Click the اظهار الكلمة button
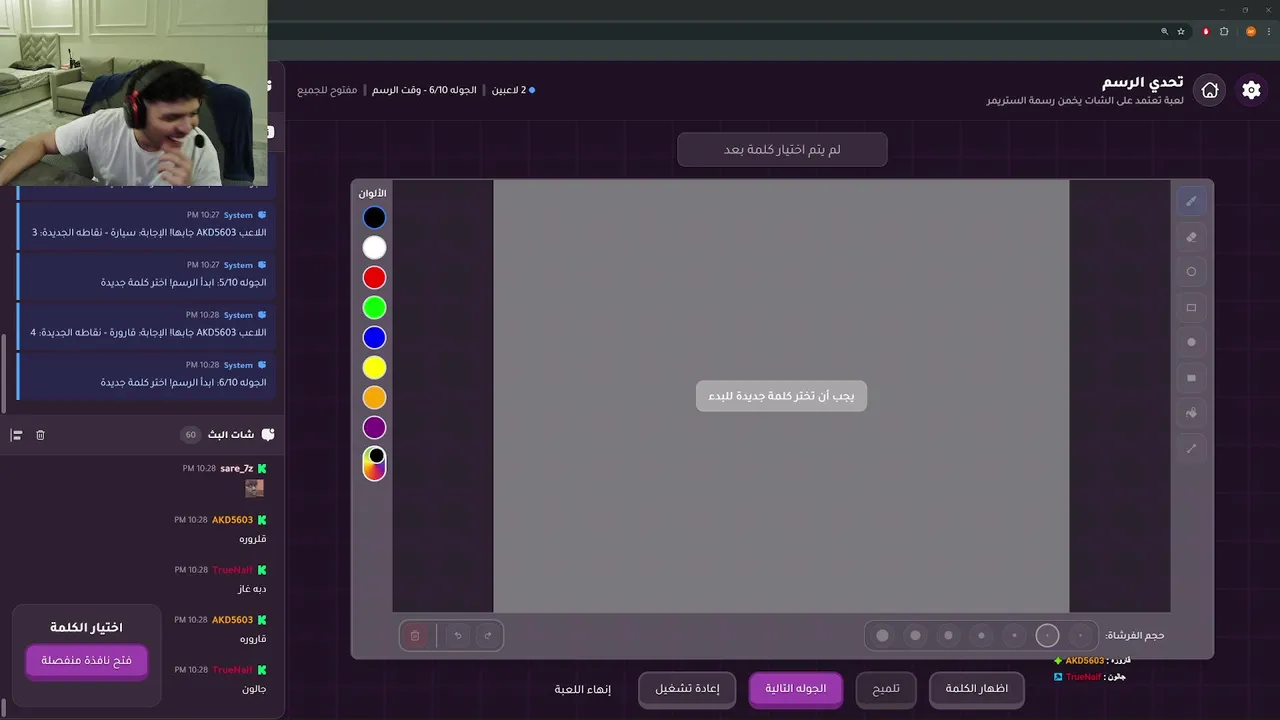The width and height of the screenshot is (1280, 720). (x=977, y=689)
